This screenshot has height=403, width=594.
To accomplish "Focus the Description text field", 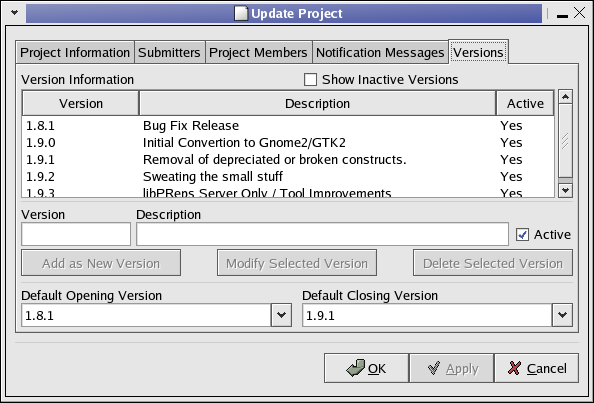I will click(x=322, y=234).
